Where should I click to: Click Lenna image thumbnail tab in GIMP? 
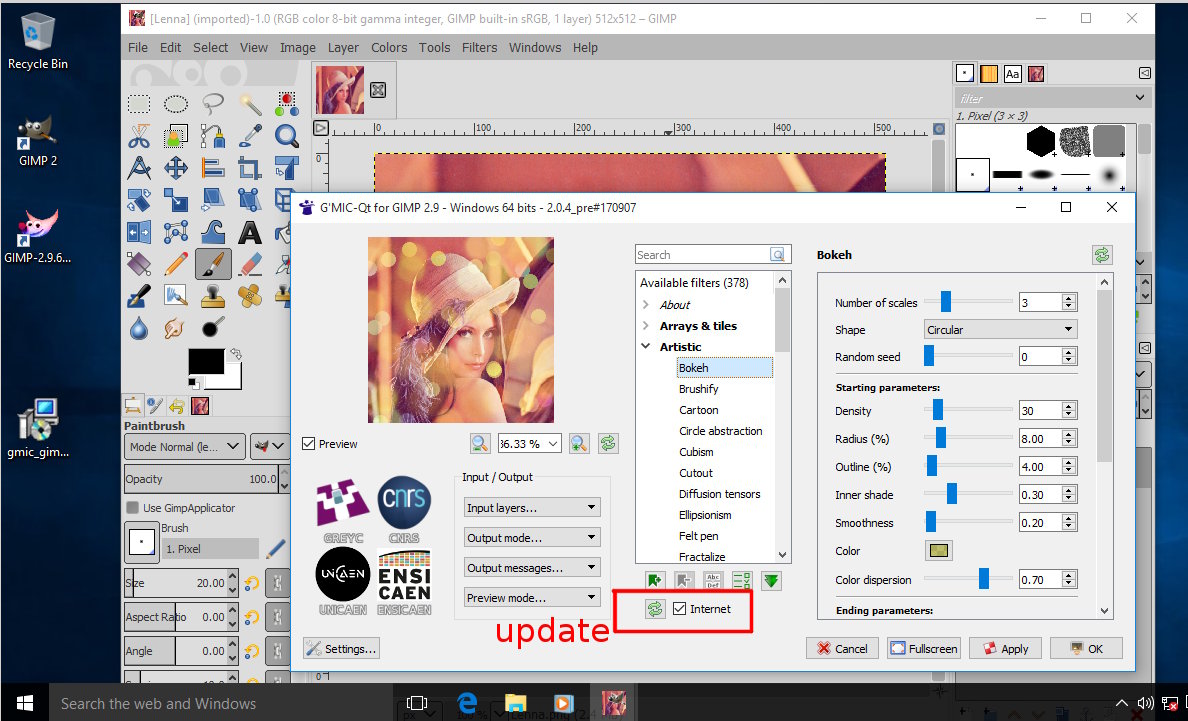(x=339, y=90)
